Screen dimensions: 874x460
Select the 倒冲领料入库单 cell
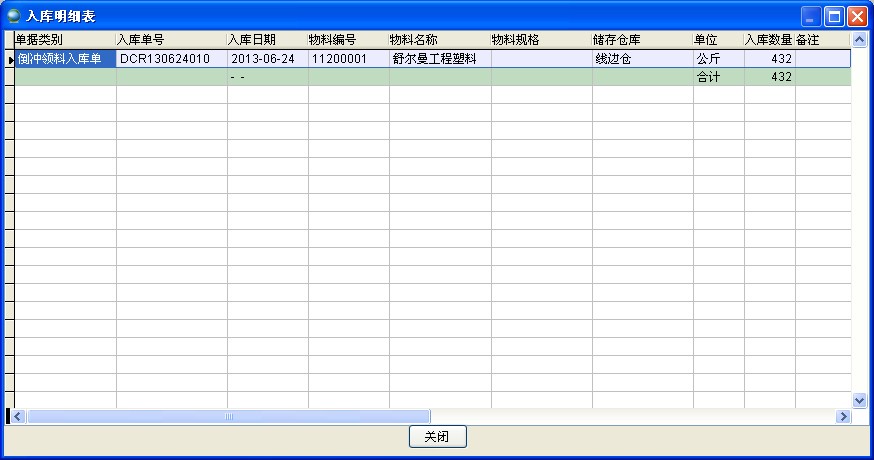(x=65, y=59)
